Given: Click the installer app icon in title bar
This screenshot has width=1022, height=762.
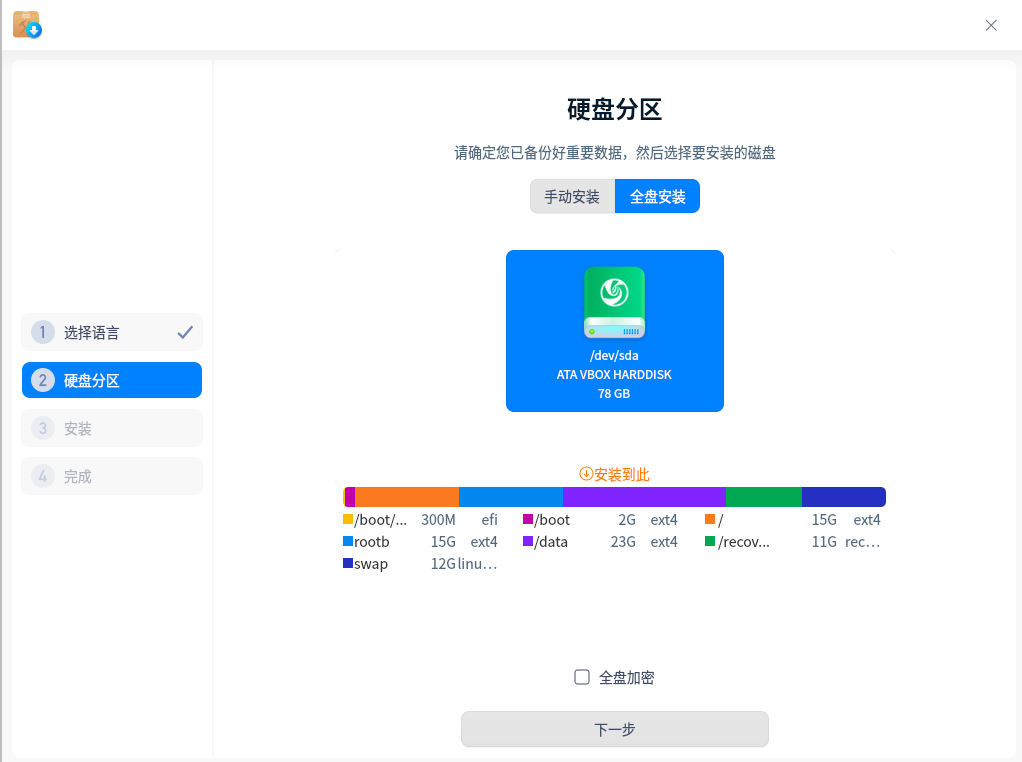Looking at the screenshot, I should click(x=27, y=25).
